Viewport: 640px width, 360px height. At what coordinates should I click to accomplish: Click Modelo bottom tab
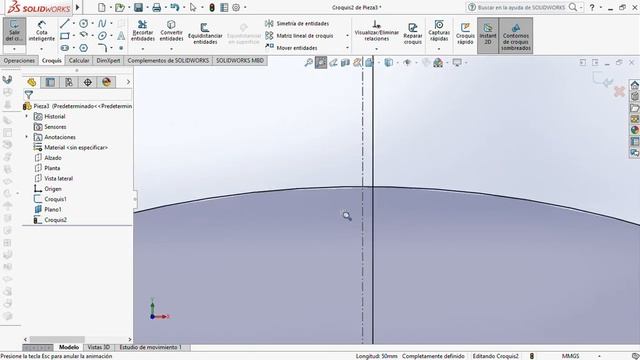(69, 347)
